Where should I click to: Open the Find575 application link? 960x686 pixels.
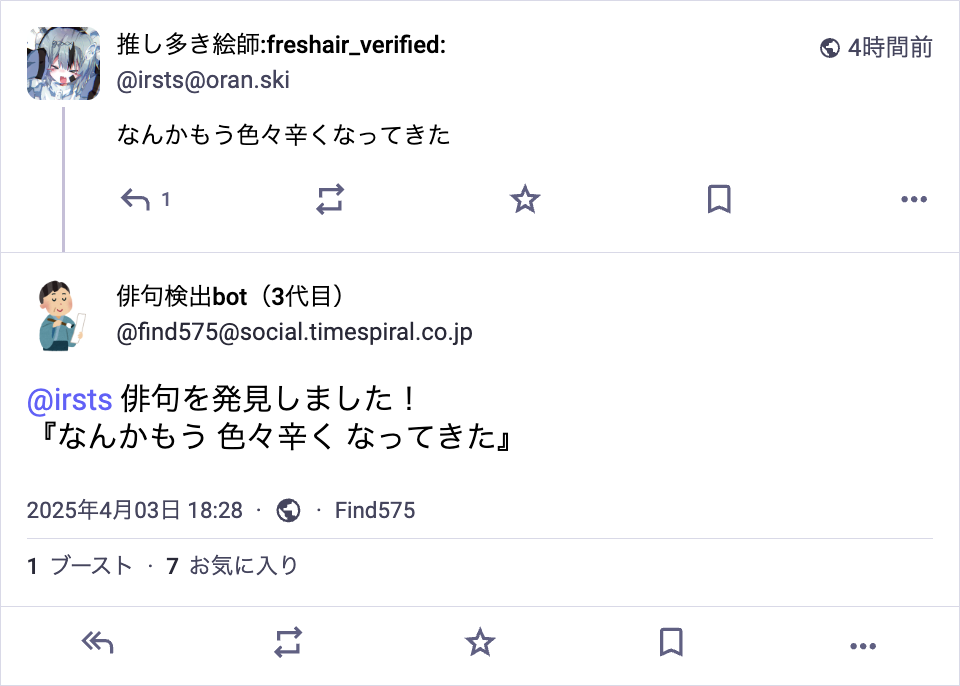pyautogui.click(x=375, y=511)
